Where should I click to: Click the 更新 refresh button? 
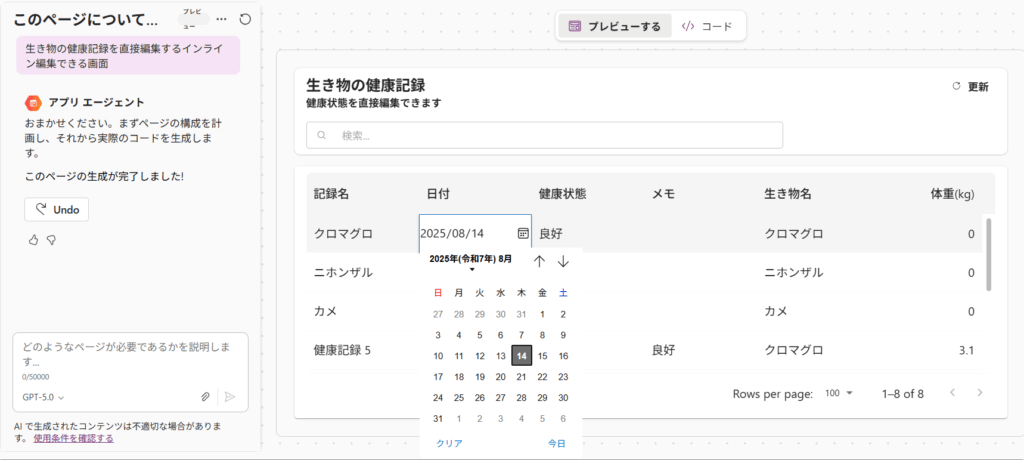click(x=970, y=87)
